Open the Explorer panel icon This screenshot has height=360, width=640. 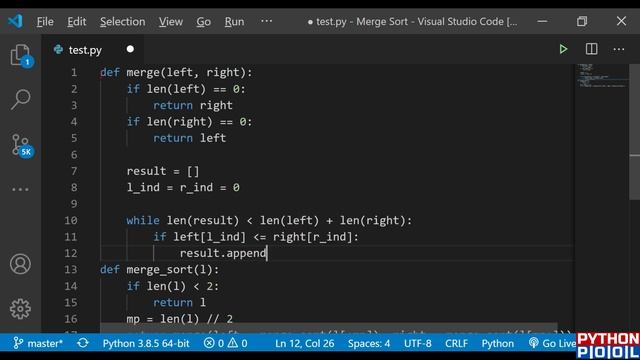[20, 55]
